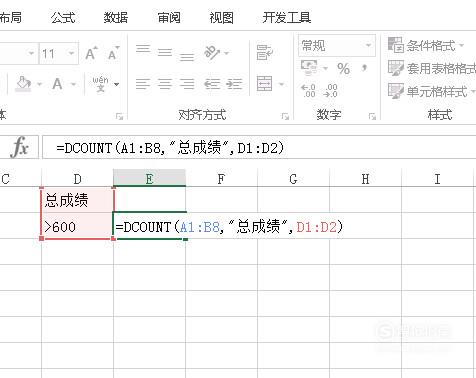Open 数字 dialog launcher
Screen dimensions: 476x378
pyautogui.click(x=372, y=116)
